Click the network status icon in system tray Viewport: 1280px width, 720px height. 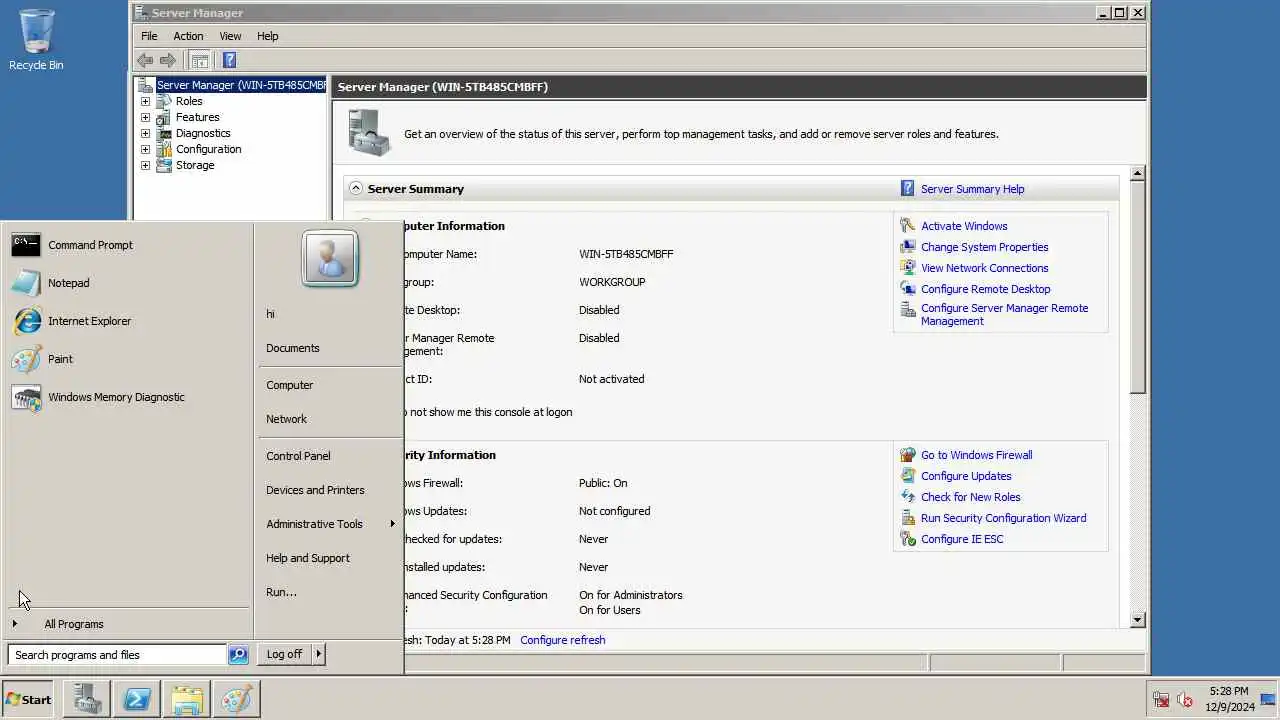click(1161, 700)
